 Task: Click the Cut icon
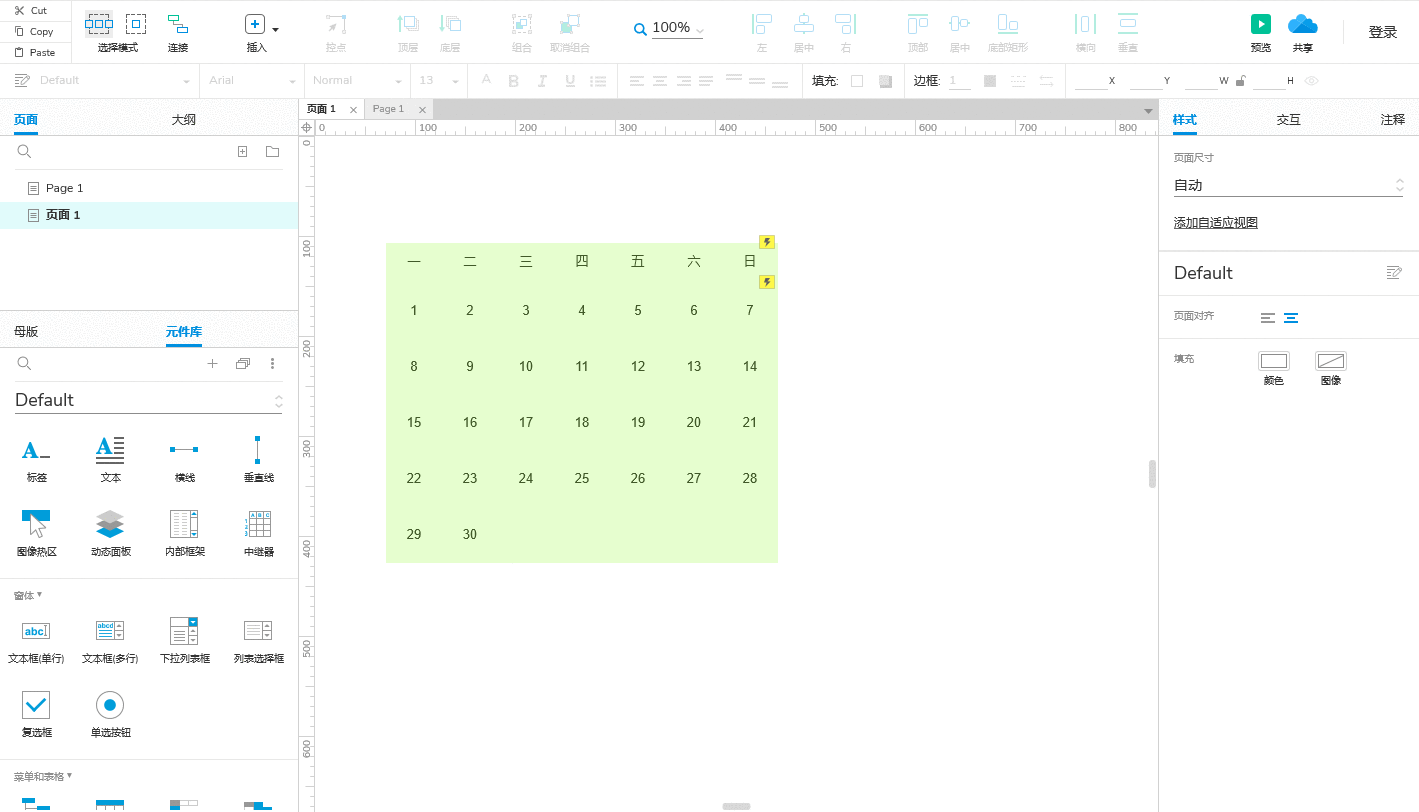(x=19, y=10)
